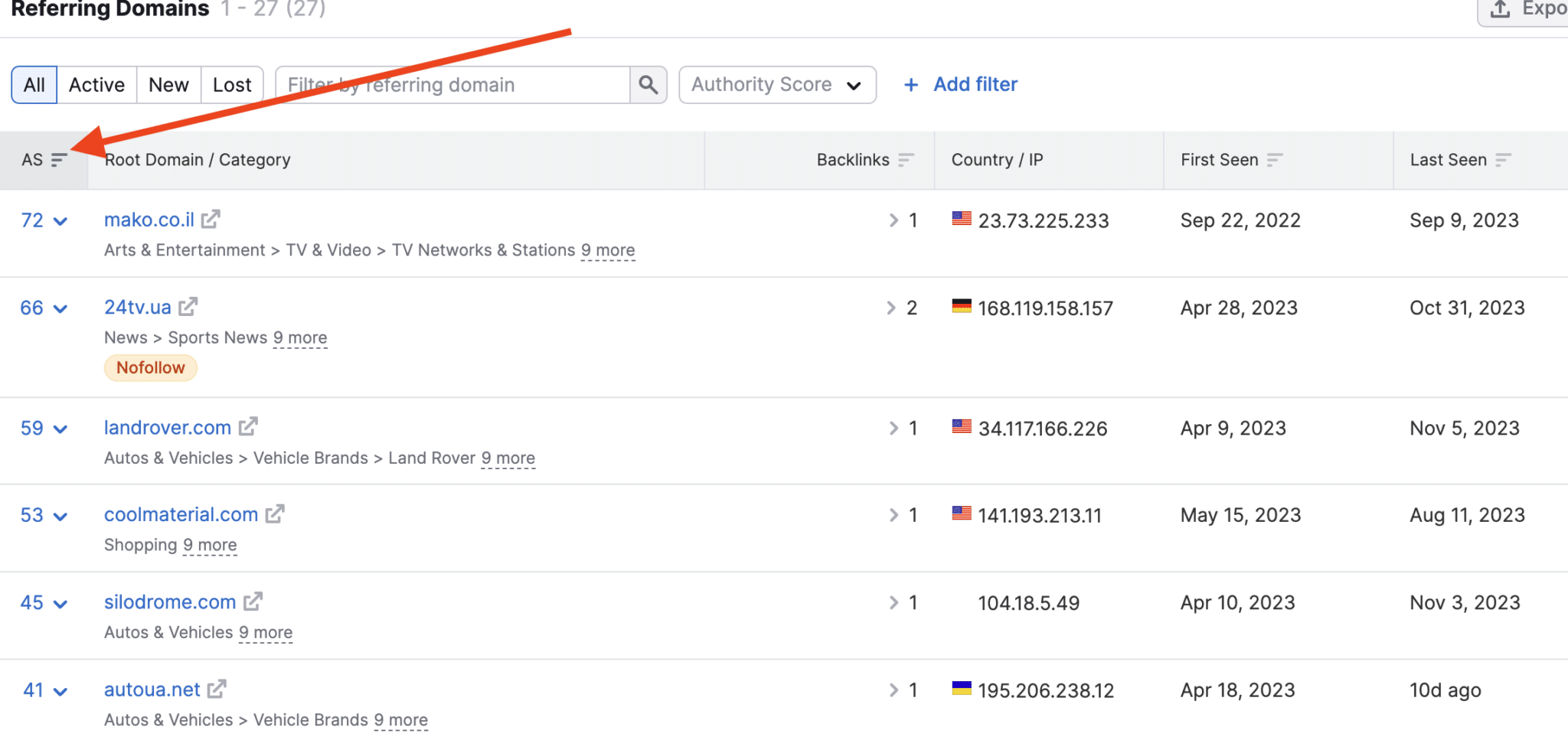
Task: Show 9 more categories for 24tv.ua
Action: pos(300,337)
